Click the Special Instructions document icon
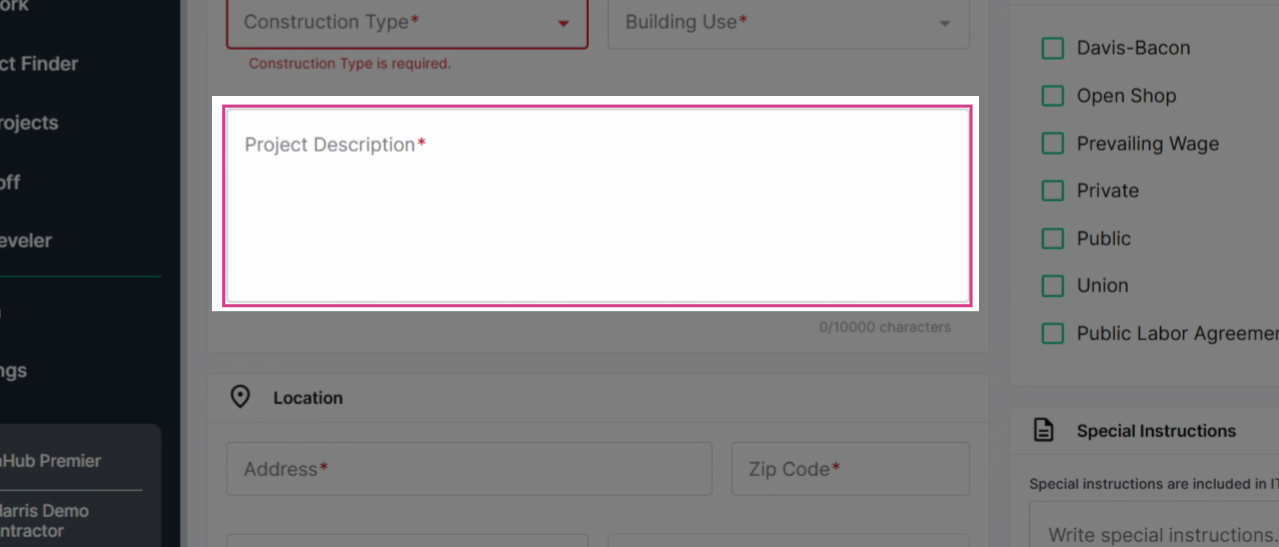This screenshot has width=1279, height=547. 1043,431
